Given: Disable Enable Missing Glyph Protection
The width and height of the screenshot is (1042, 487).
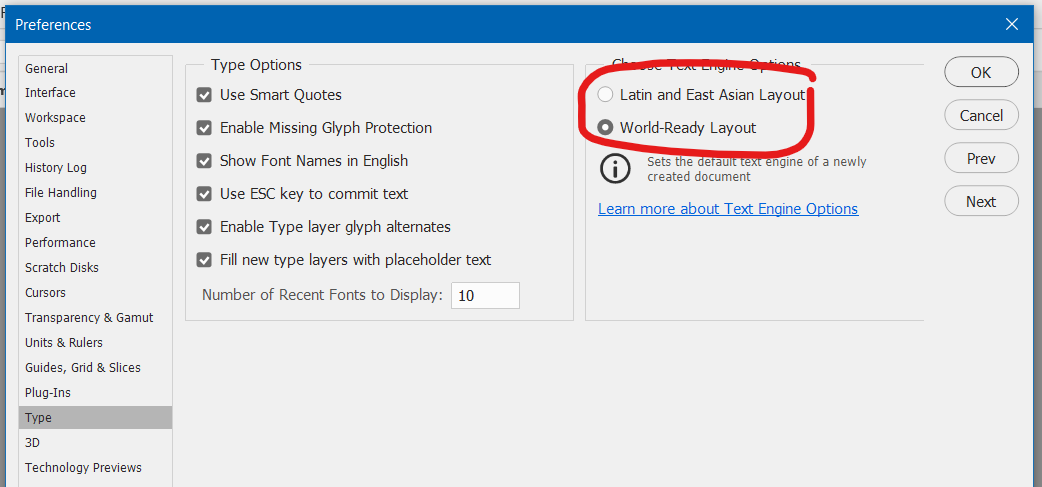Looking at the screenshot, I should (204, 128).
